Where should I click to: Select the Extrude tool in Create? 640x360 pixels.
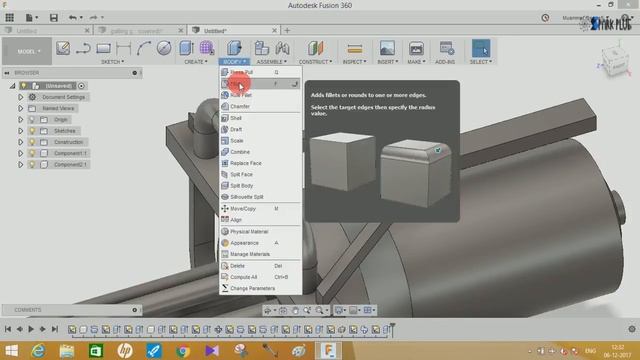(x=187, y=48)
